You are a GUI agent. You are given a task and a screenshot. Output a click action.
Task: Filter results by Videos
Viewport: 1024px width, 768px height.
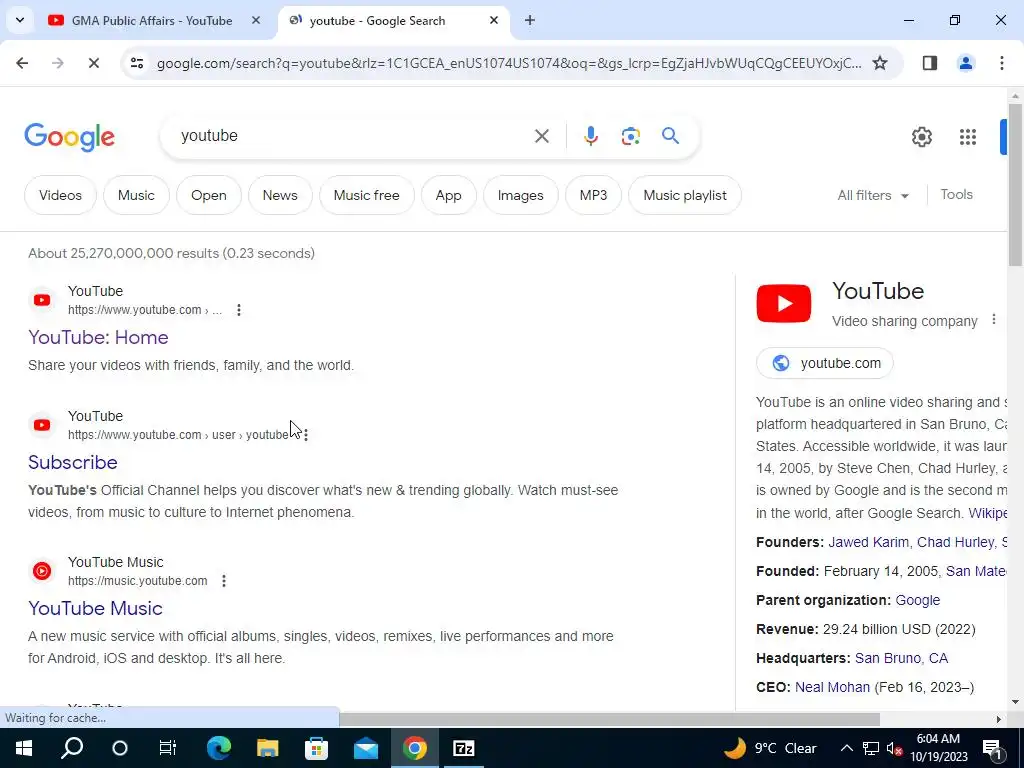tap(60, 195)
